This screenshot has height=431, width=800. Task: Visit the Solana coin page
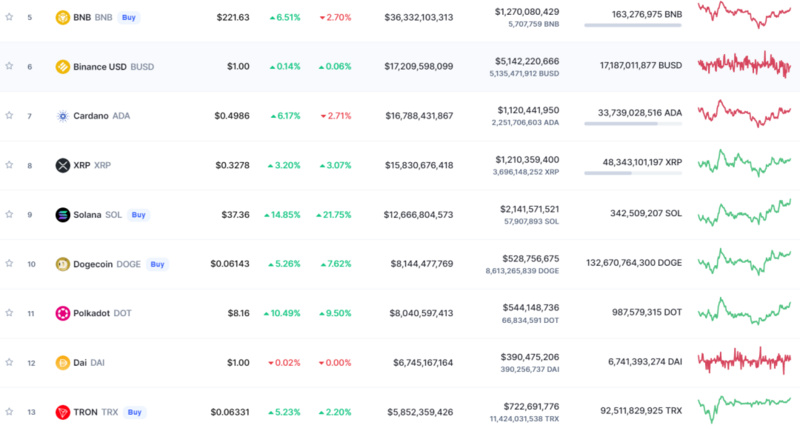click(x=97, y=215)
